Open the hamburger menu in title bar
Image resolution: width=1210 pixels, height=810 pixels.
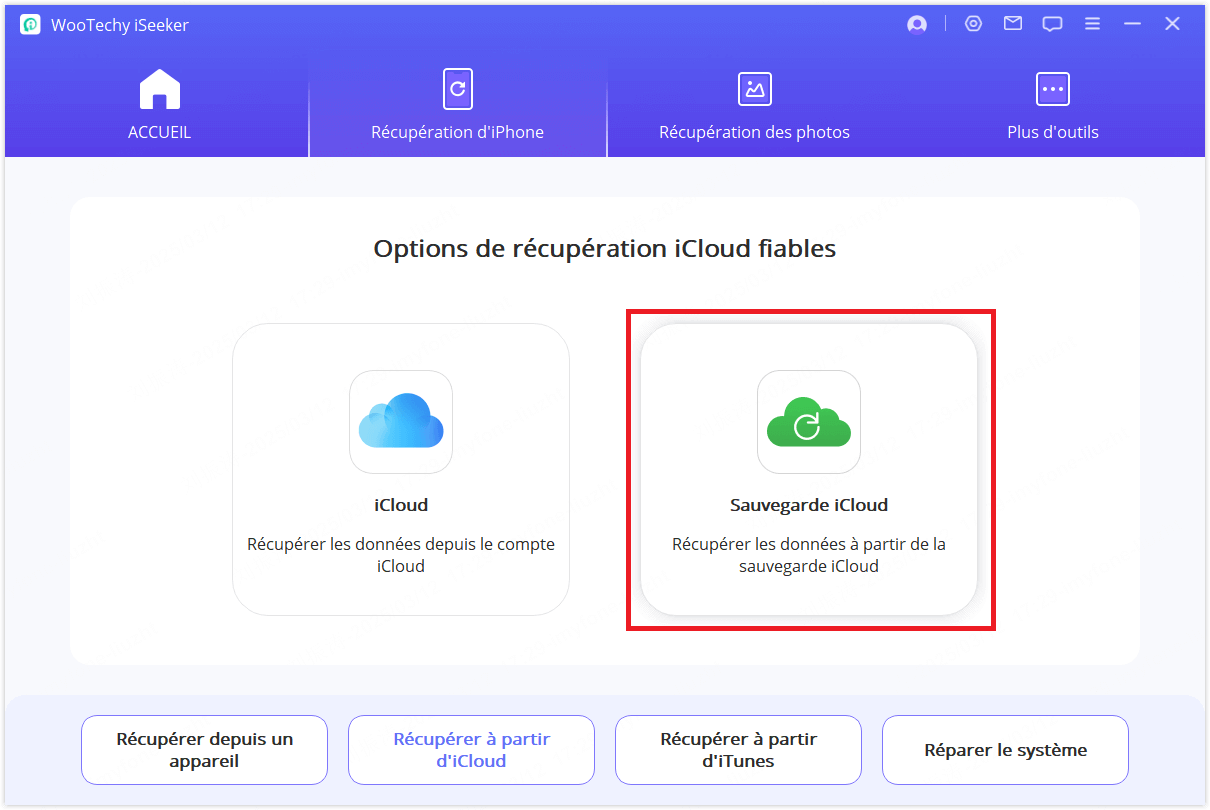1092,24
